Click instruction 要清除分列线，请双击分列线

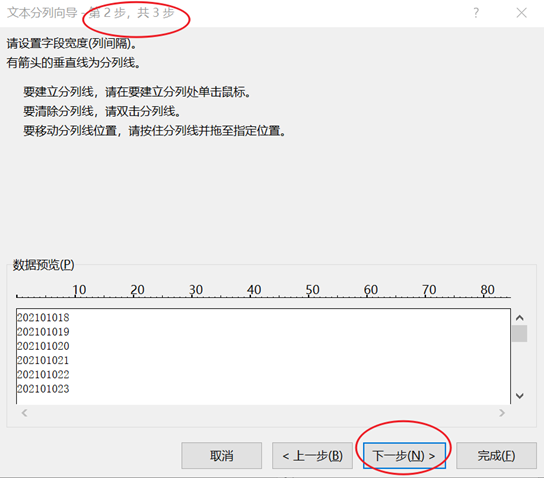102,111
